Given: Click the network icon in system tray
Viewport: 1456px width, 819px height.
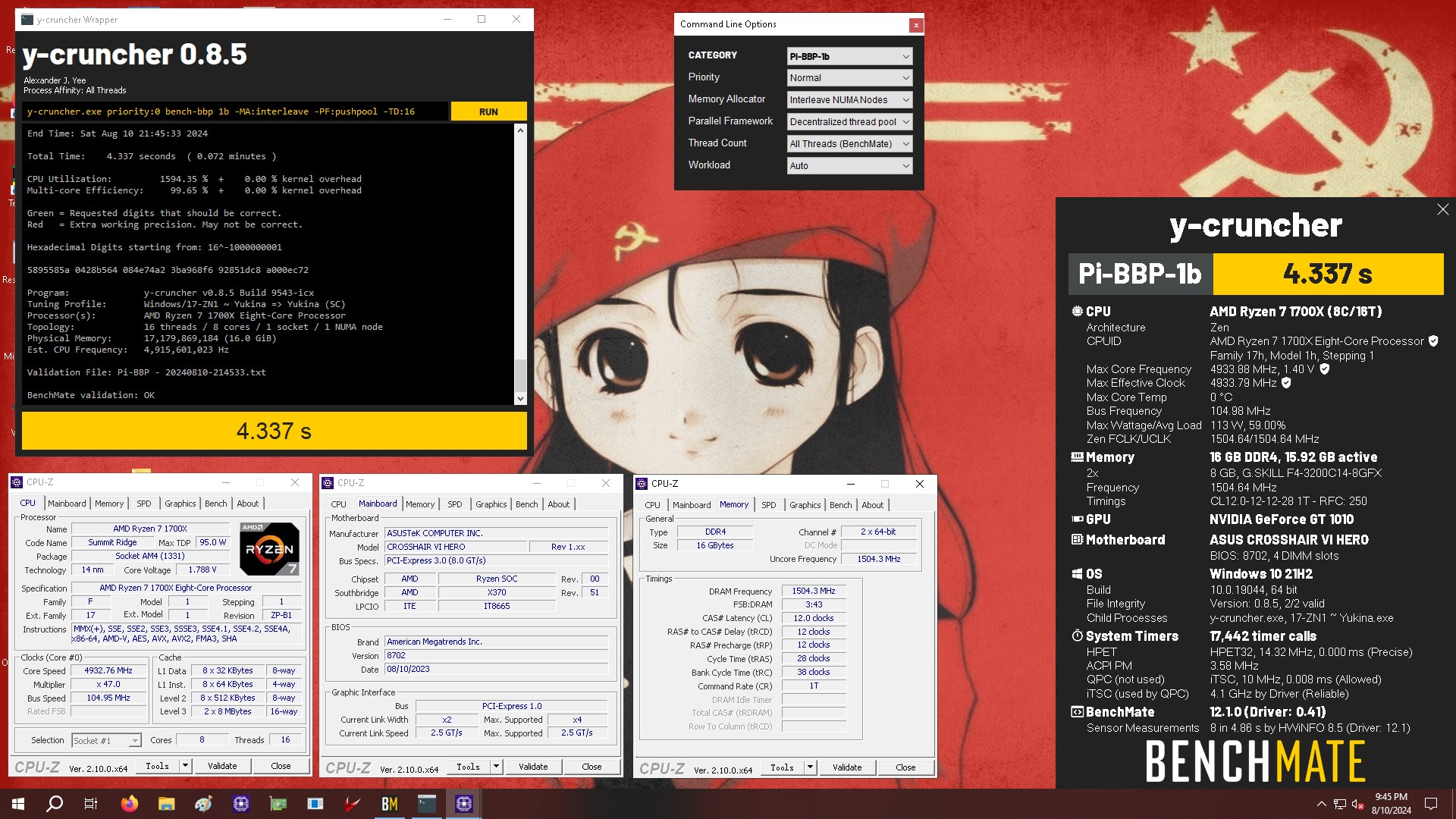Looking at the screenshot, I should coord(1340,804).
